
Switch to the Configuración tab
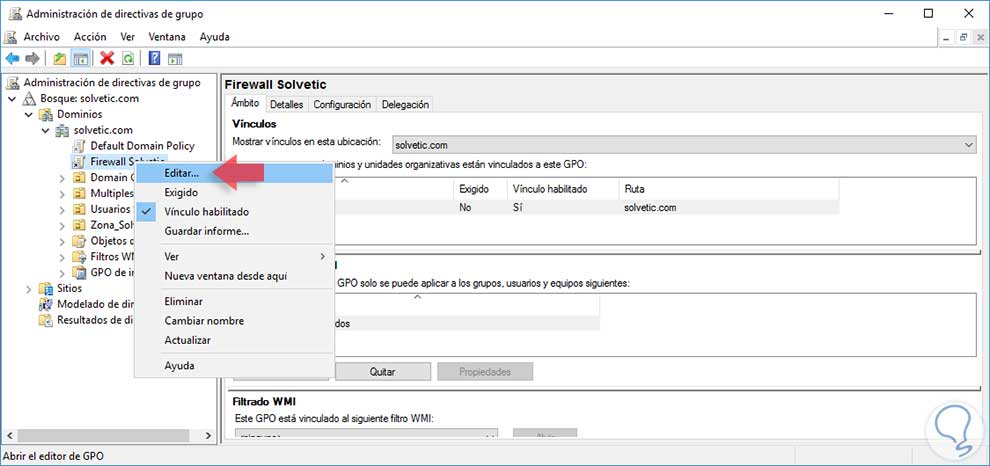(342, 104)
